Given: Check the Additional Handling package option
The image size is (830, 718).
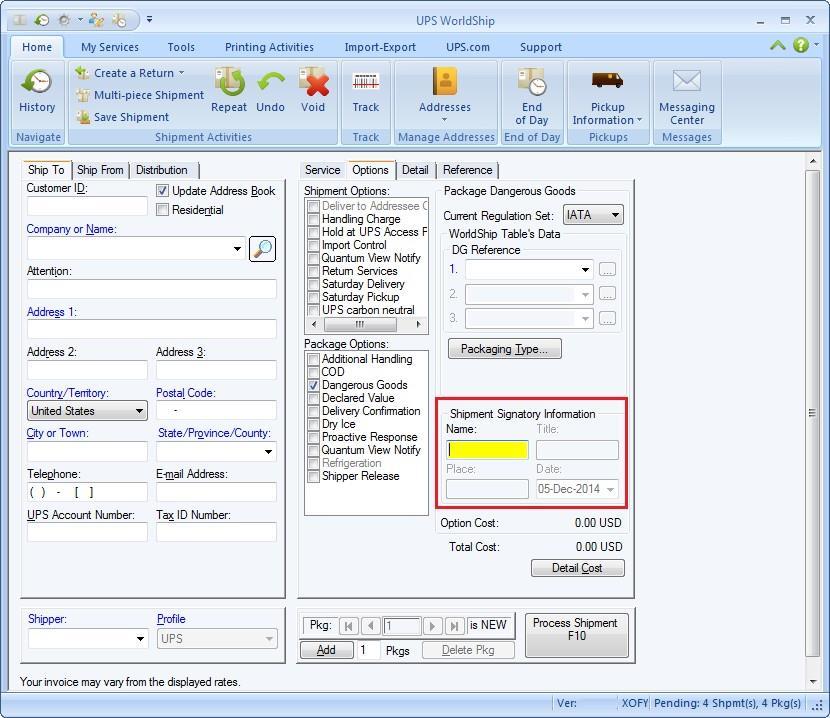Looking at the screenshot, I should [313, 359].
